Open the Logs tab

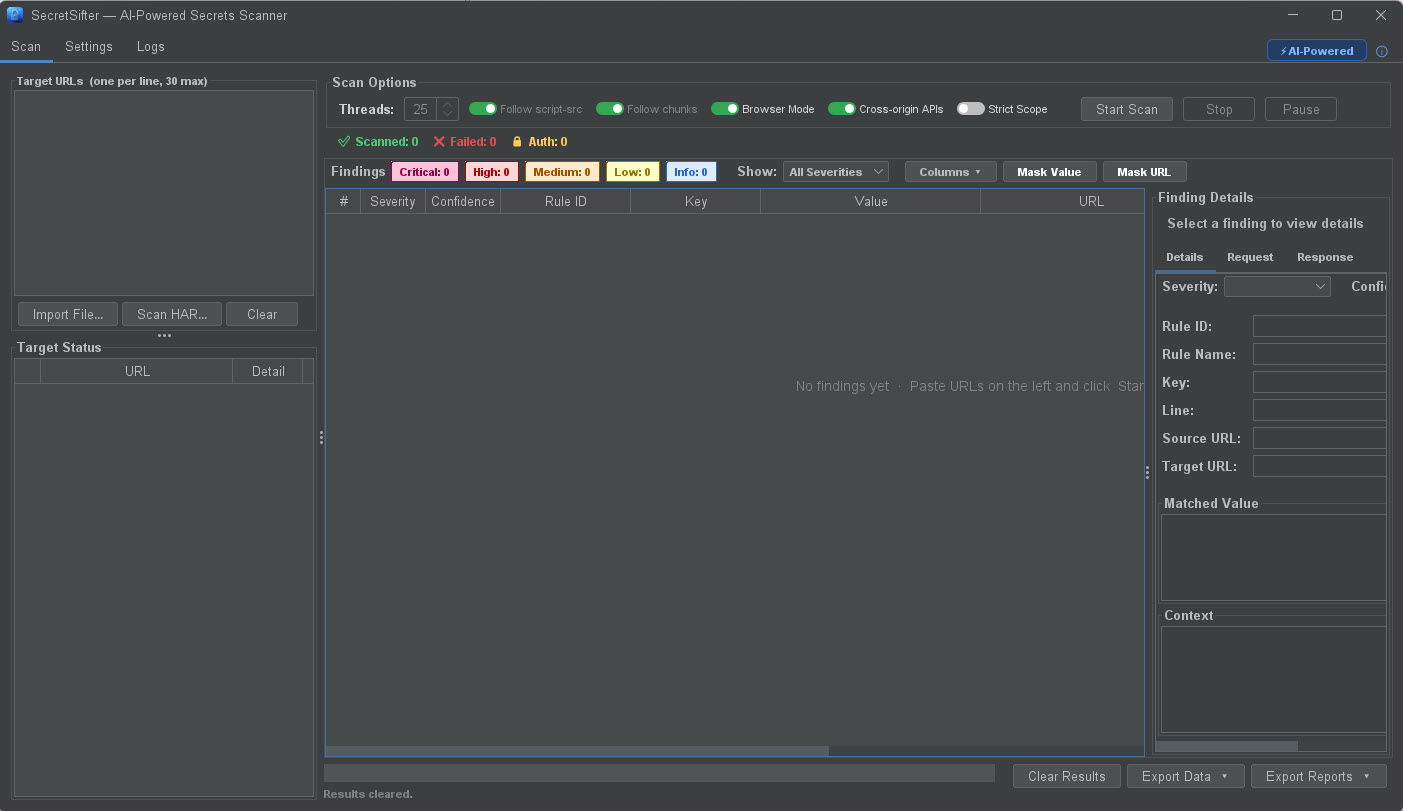point(151,47)
